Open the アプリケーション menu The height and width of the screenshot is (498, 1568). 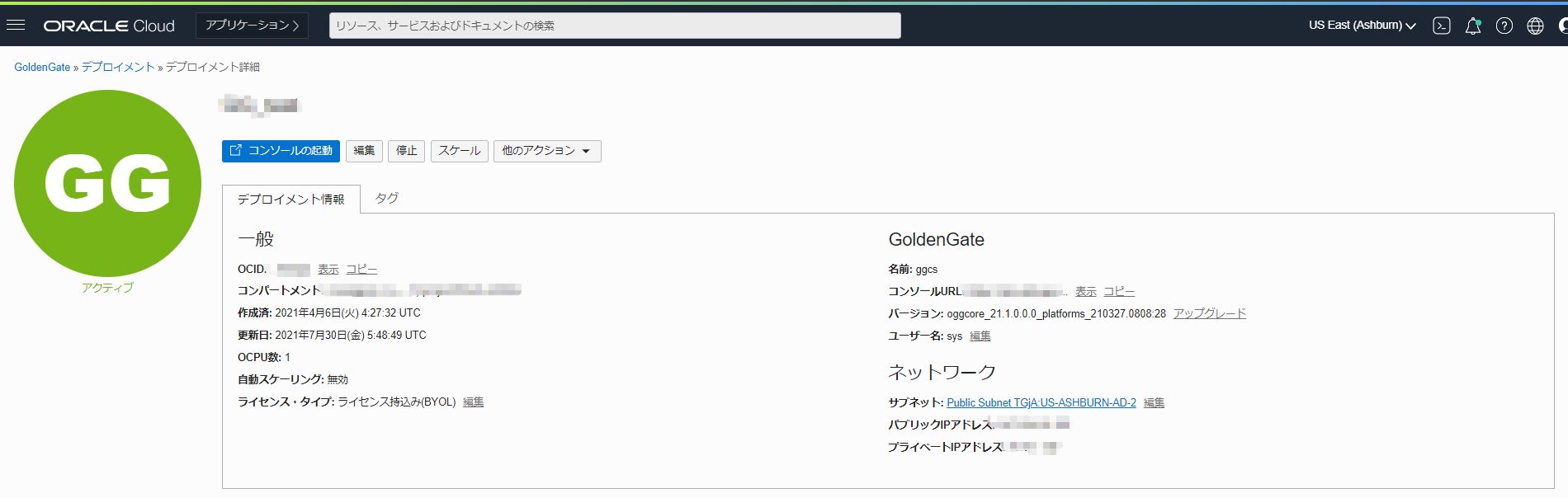click(252, 26)
